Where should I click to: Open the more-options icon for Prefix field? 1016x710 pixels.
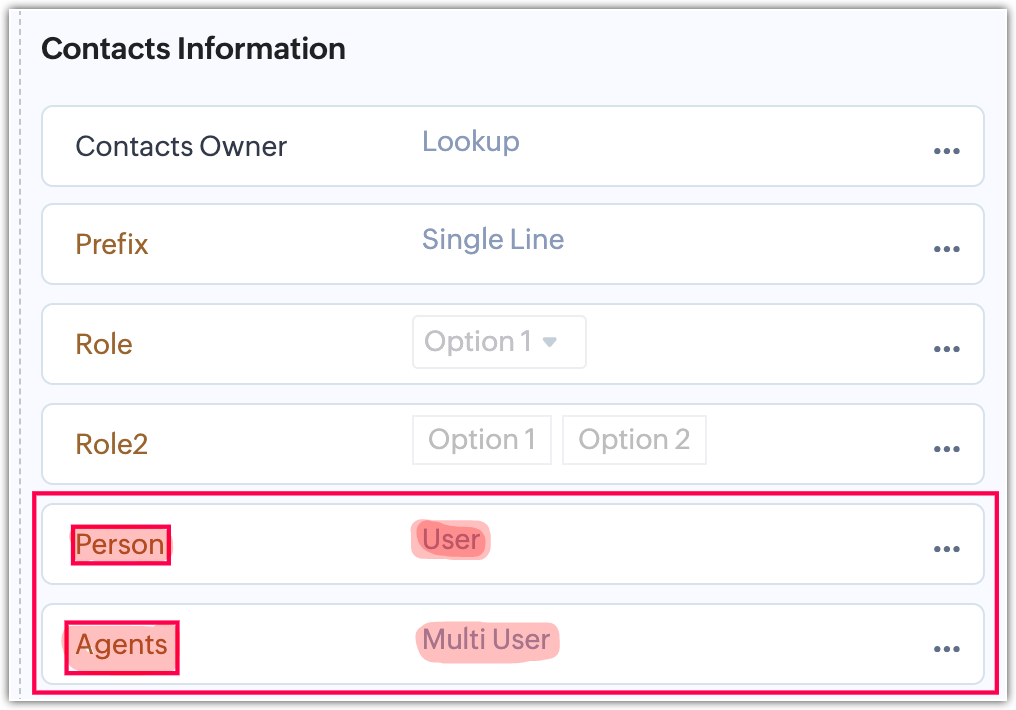click(x=946, y=249)
